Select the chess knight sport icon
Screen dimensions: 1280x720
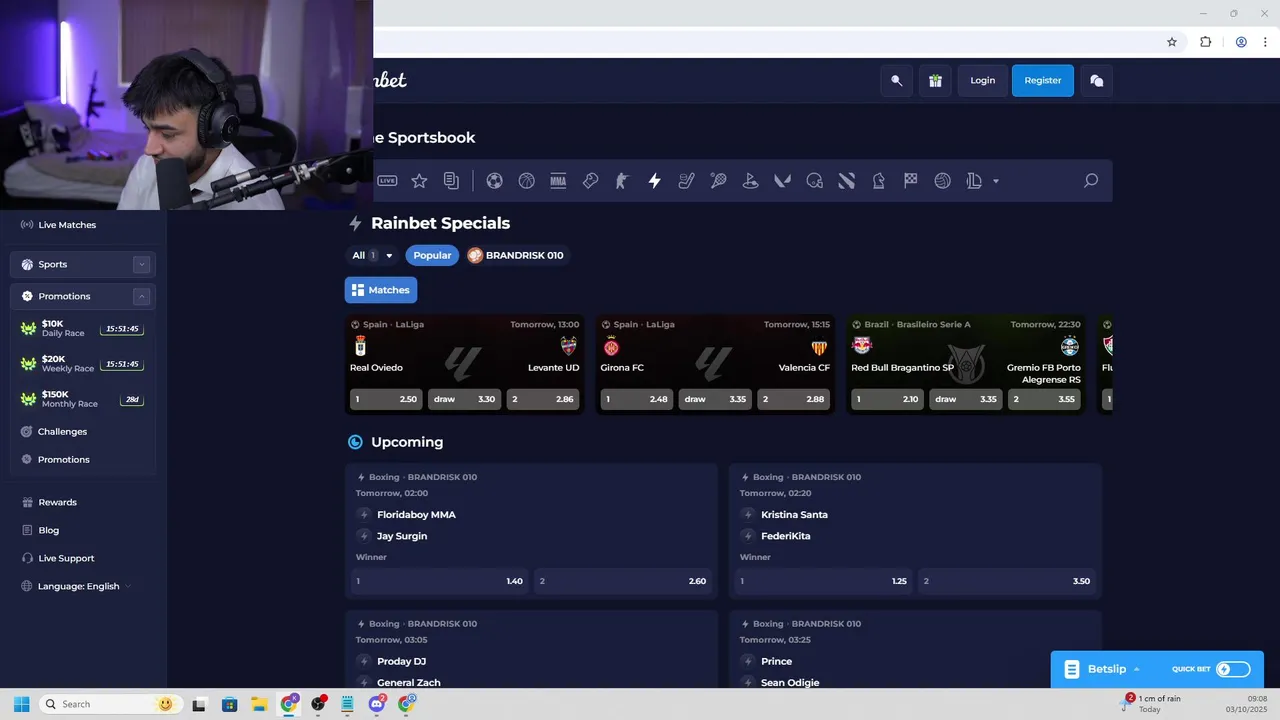878,181
